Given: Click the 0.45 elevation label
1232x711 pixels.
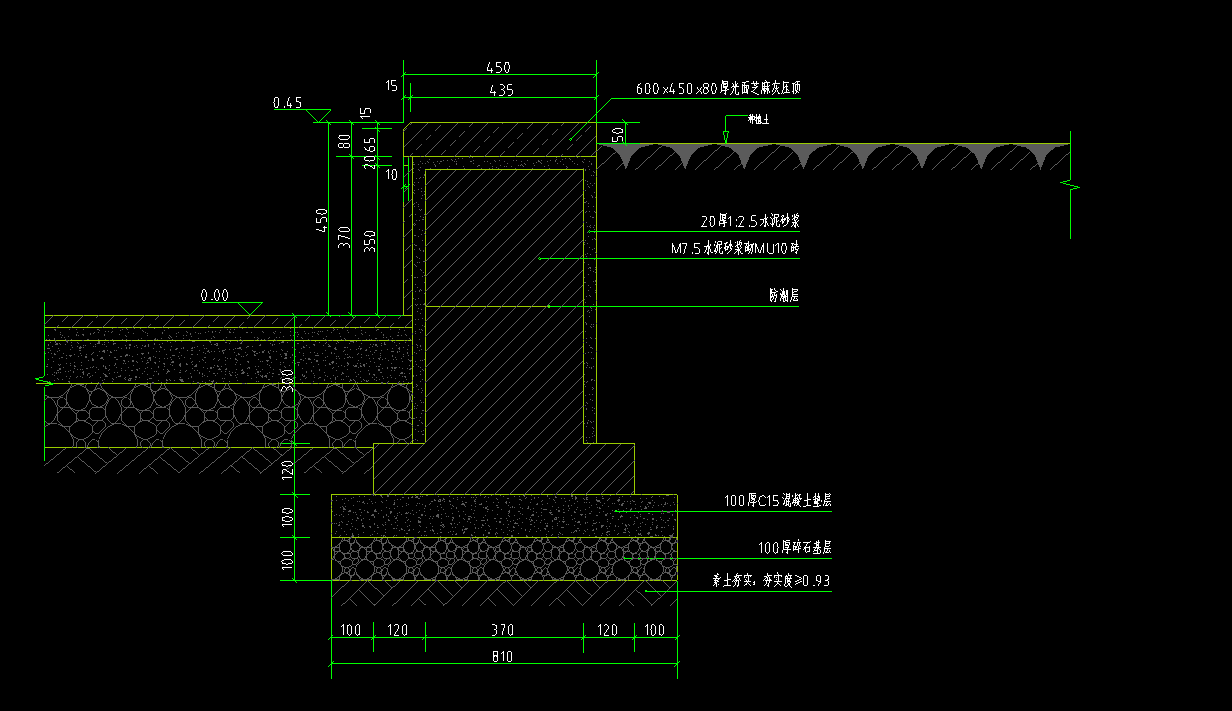Looking at the screenshot, I should coord(287,103).
